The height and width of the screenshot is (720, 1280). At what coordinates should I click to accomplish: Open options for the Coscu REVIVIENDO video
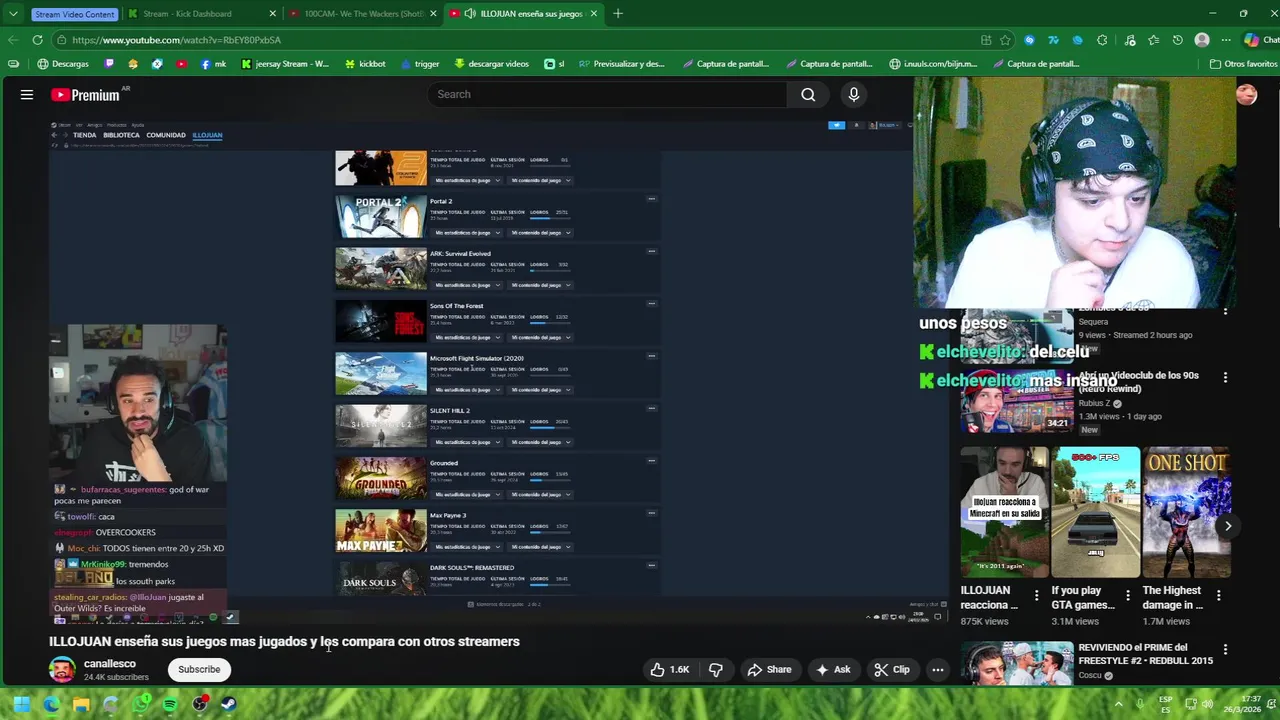[x=1225, y=650]
